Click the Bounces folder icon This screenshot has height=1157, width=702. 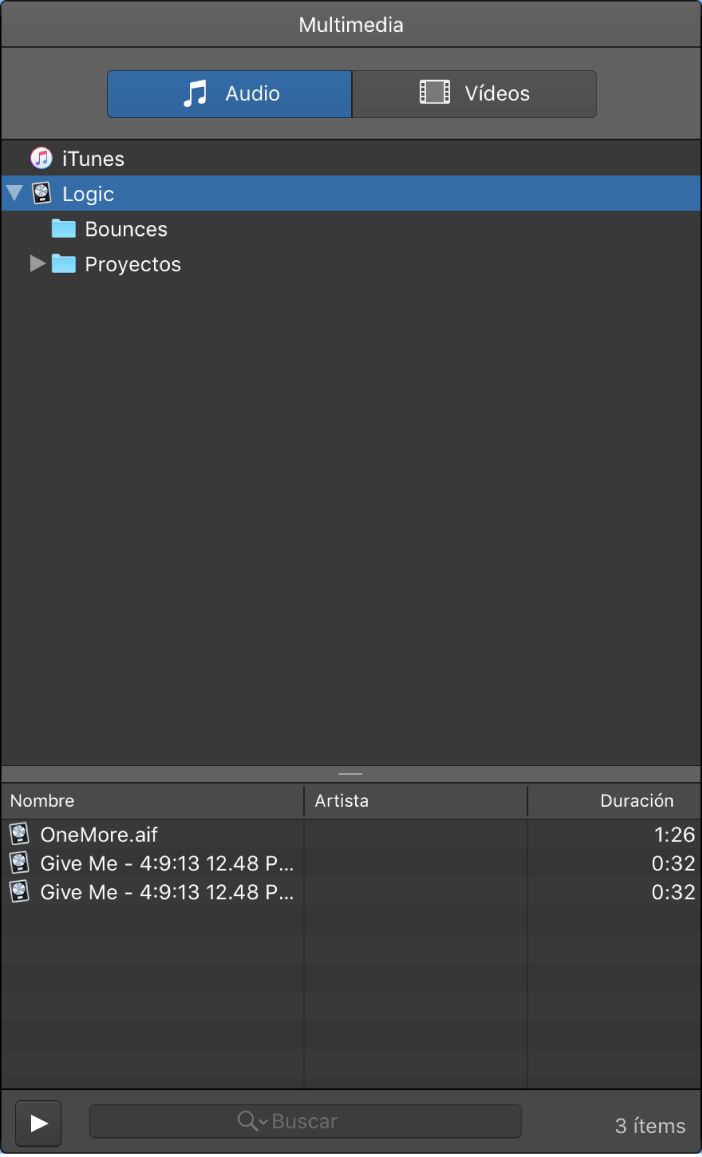click(63, 229)
